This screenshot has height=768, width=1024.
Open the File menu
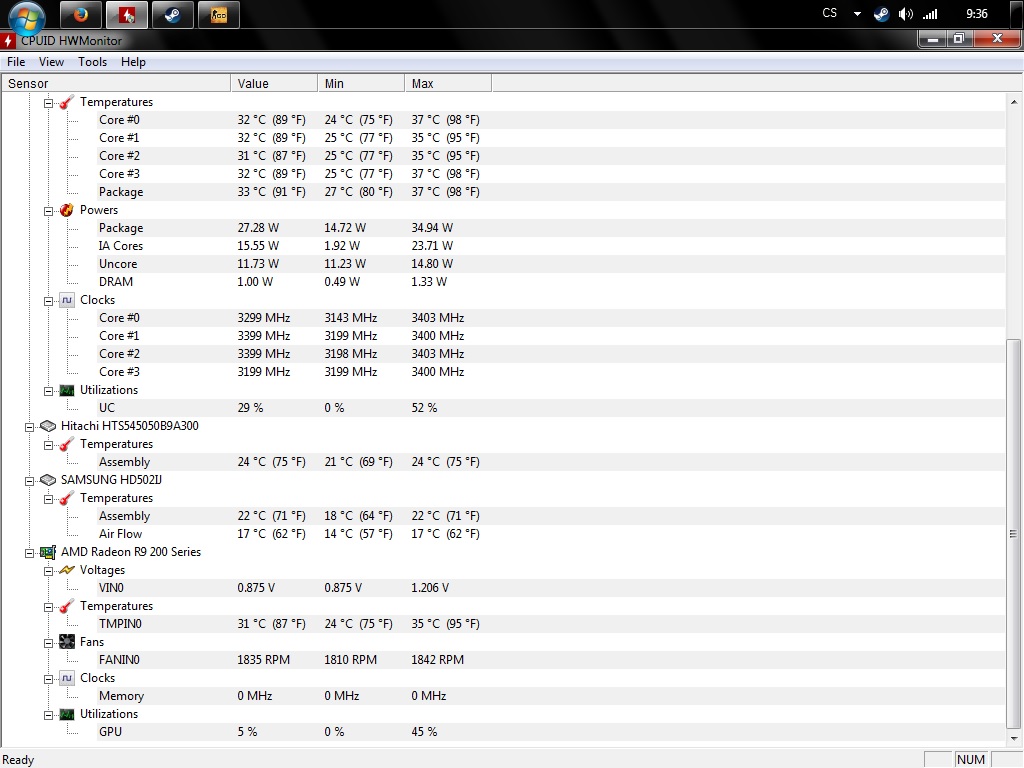coord(16,62)
